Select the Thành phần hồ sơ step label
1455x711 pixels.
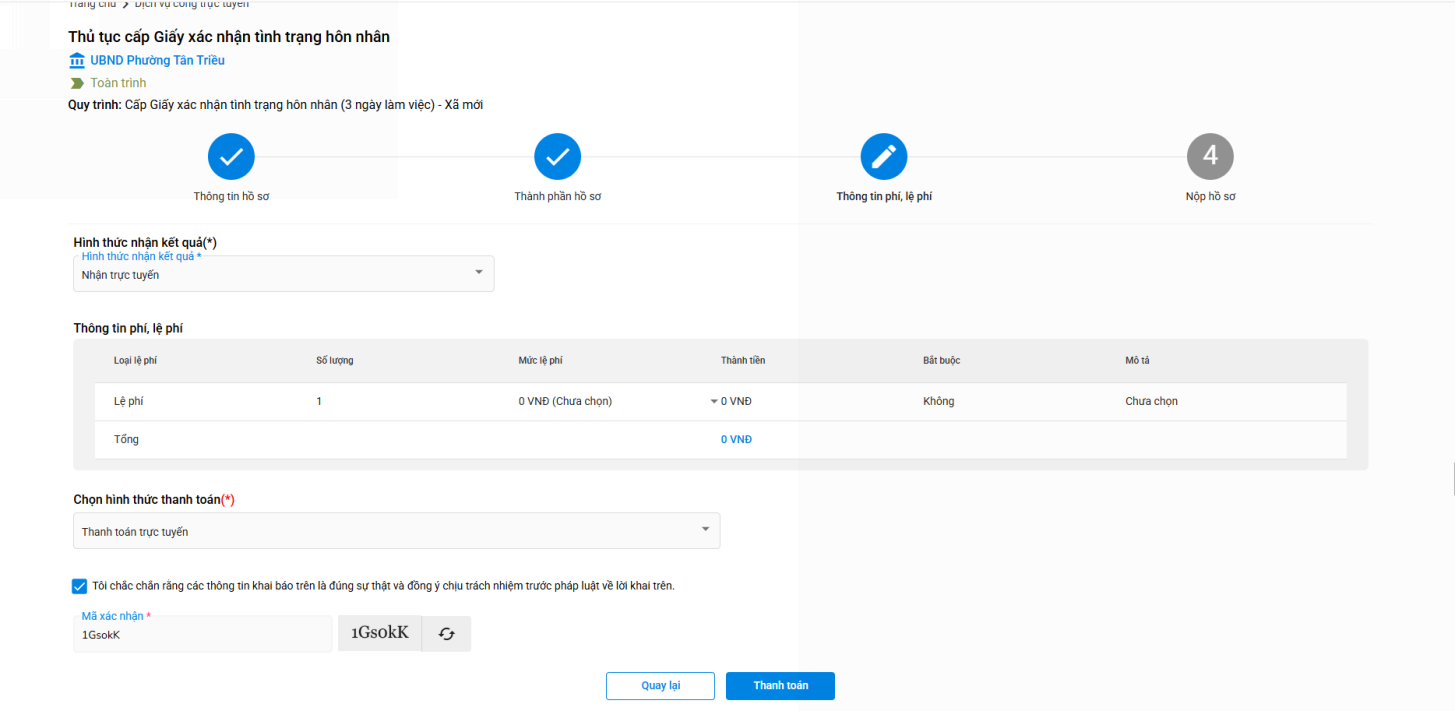click(x=557, y=197)
